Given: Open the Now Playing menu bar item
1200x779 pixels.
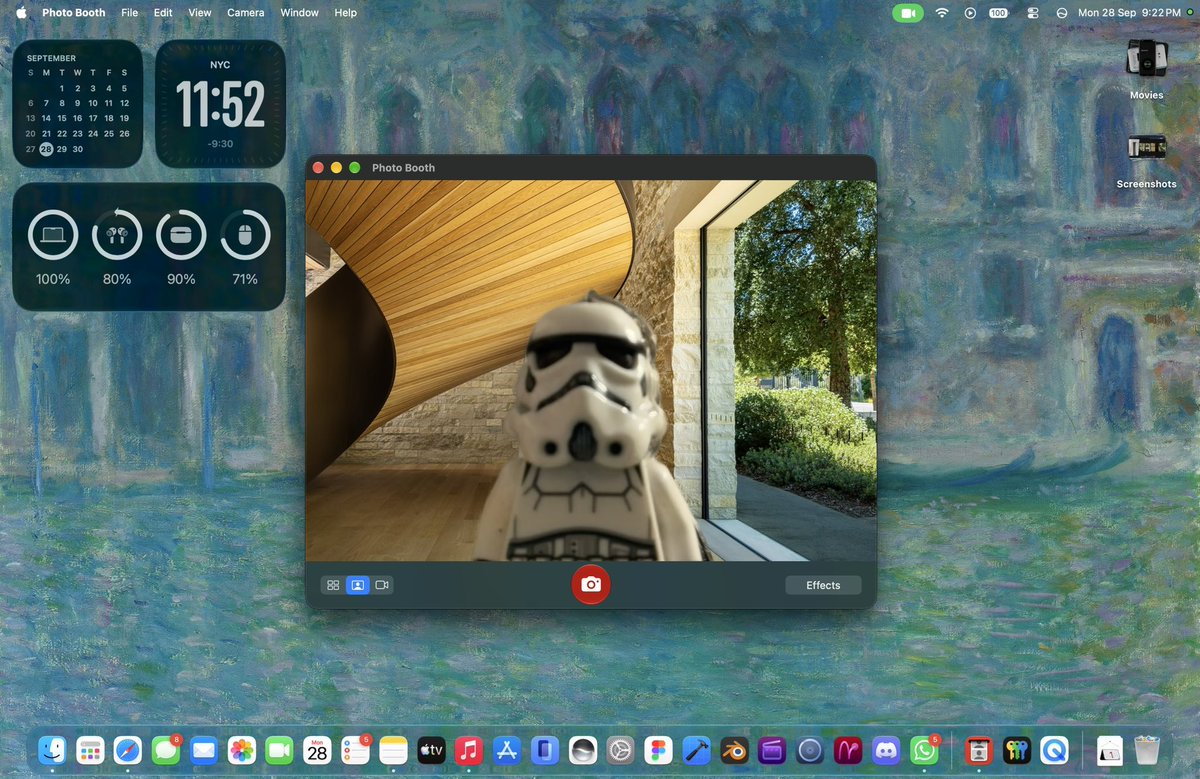Looking at the screenshot, I should (x=970, y=13).
